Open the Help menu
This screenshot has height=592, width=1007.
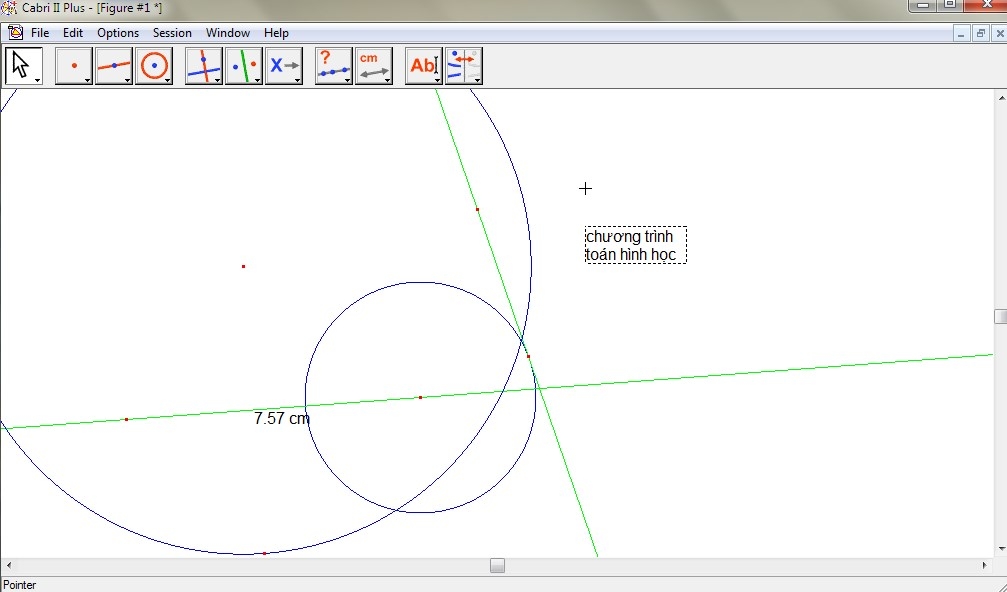click(x=276, y=33)
